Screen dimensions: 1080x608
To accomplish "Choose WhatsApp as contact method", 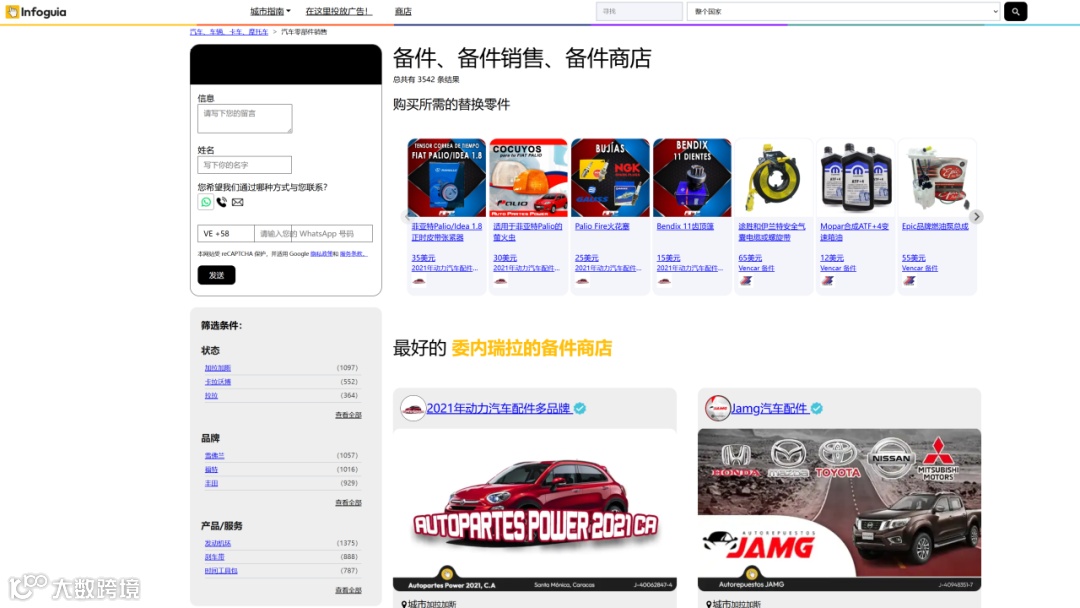I will [205, 202].
